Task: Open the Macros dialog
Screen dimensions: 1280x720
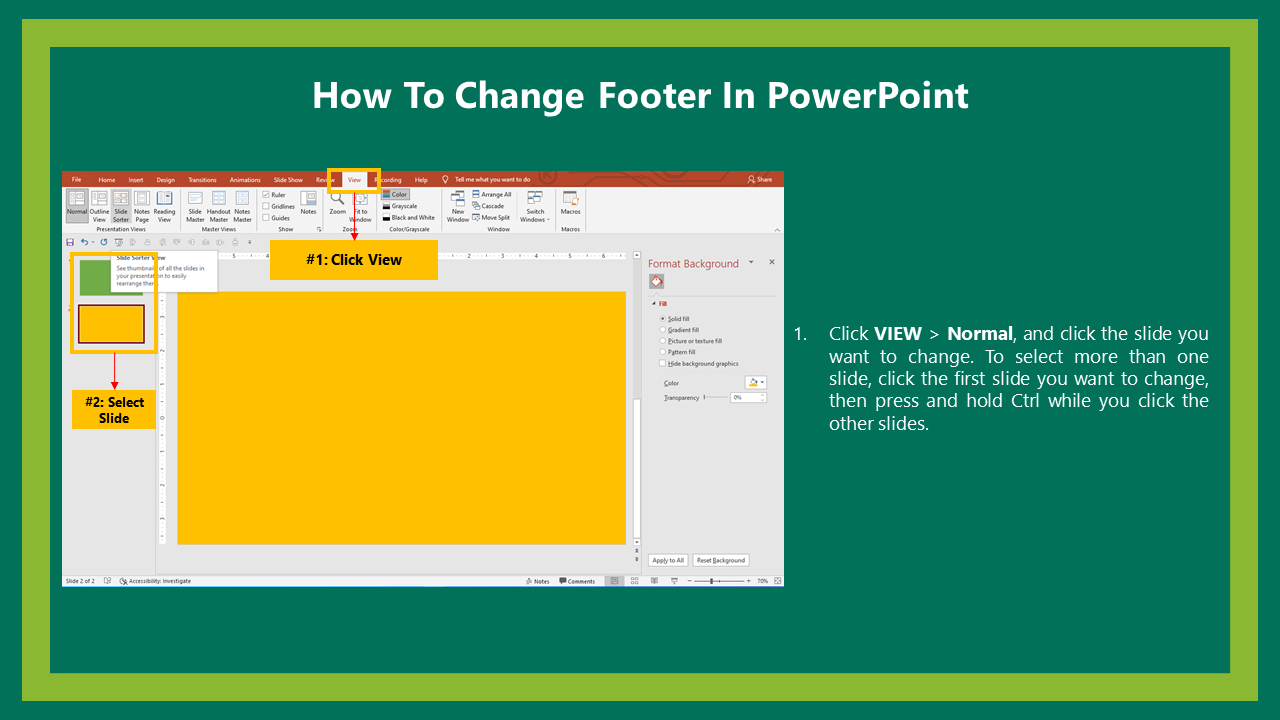Action: [x=570, y=203]
